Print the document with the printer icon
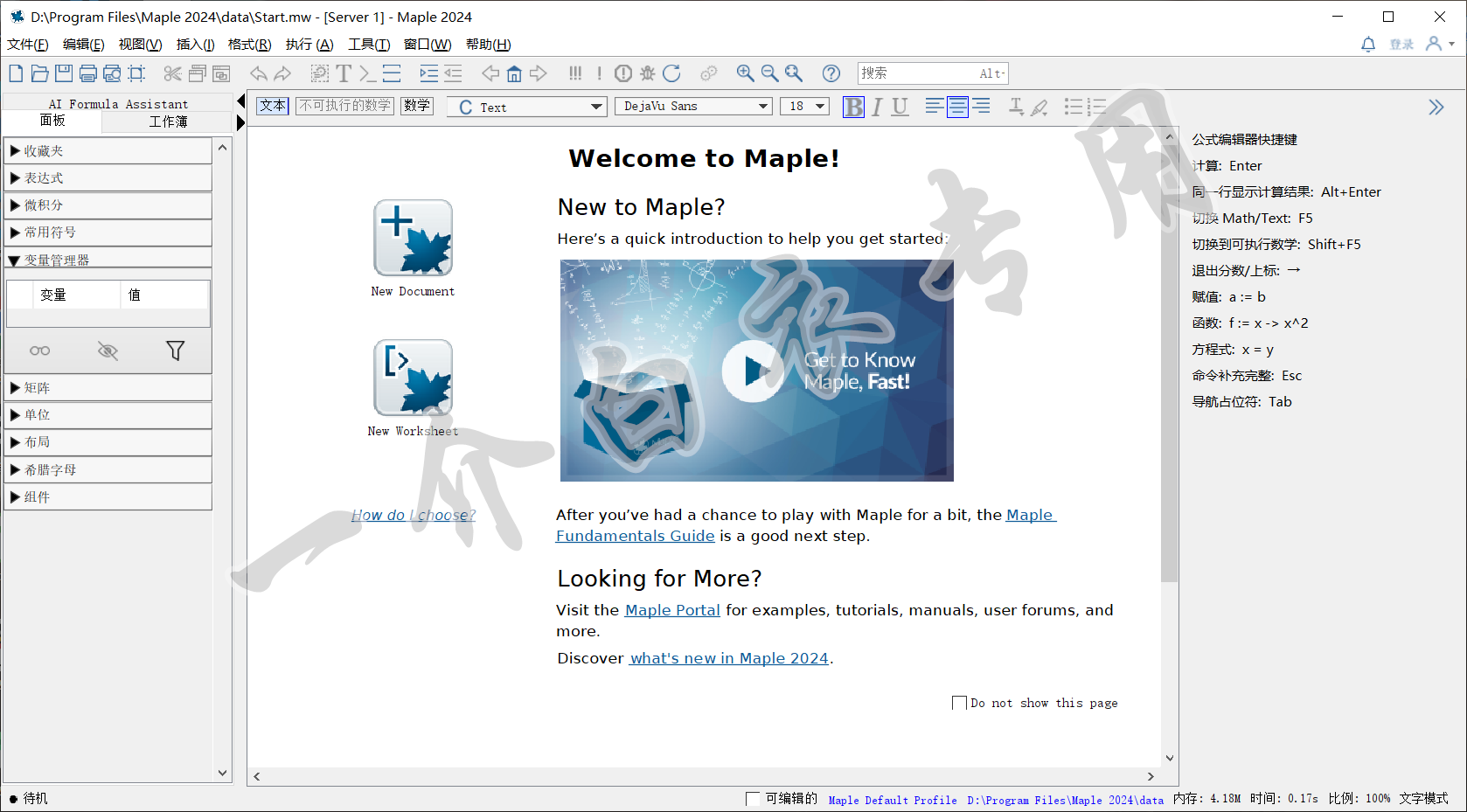Image resolution: width=1467 pixels, height=812 pixels. [88, 73]
